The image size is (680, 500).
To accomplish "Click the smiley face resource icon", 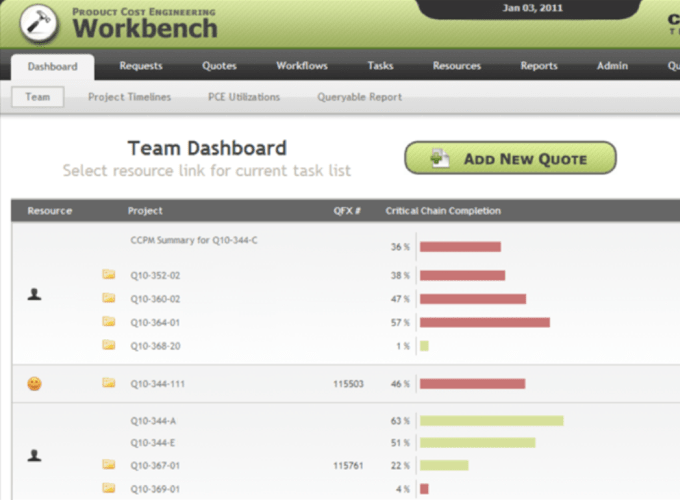I will (x=34, y=383).
